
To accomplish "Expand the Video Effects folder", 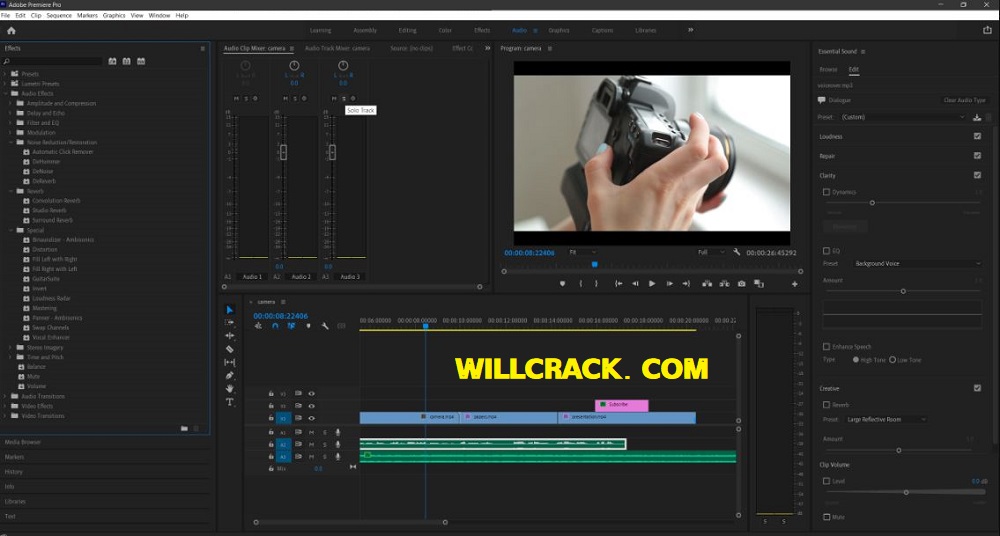I will click(x=5, y=406).
